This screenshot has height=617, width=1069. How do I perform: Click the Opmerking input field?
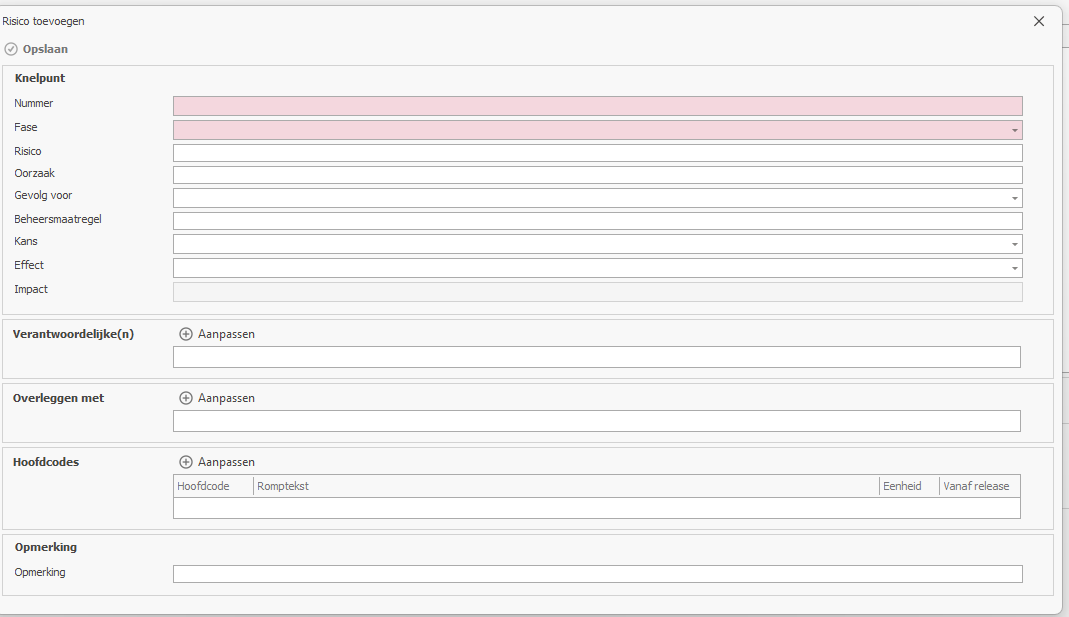coord(597,574)
